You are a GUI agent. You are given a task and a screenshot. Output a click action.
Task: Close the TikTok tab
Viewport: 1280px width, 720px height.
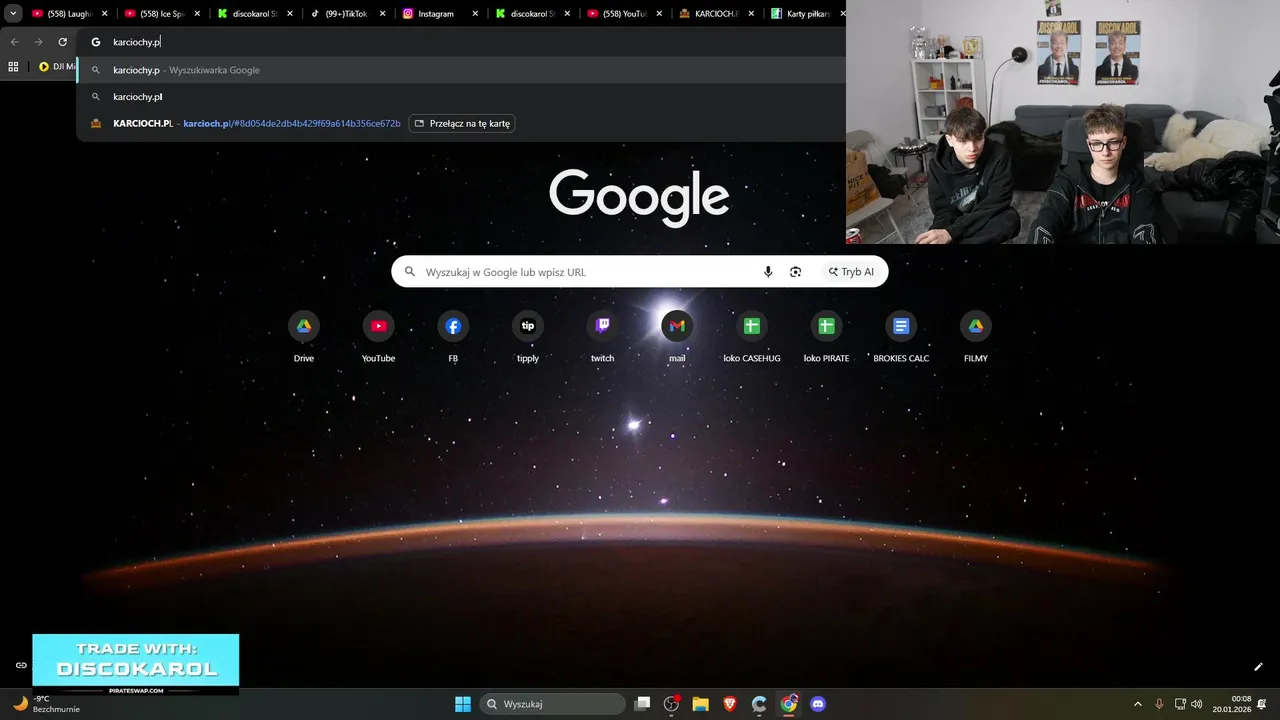[382, 14]
